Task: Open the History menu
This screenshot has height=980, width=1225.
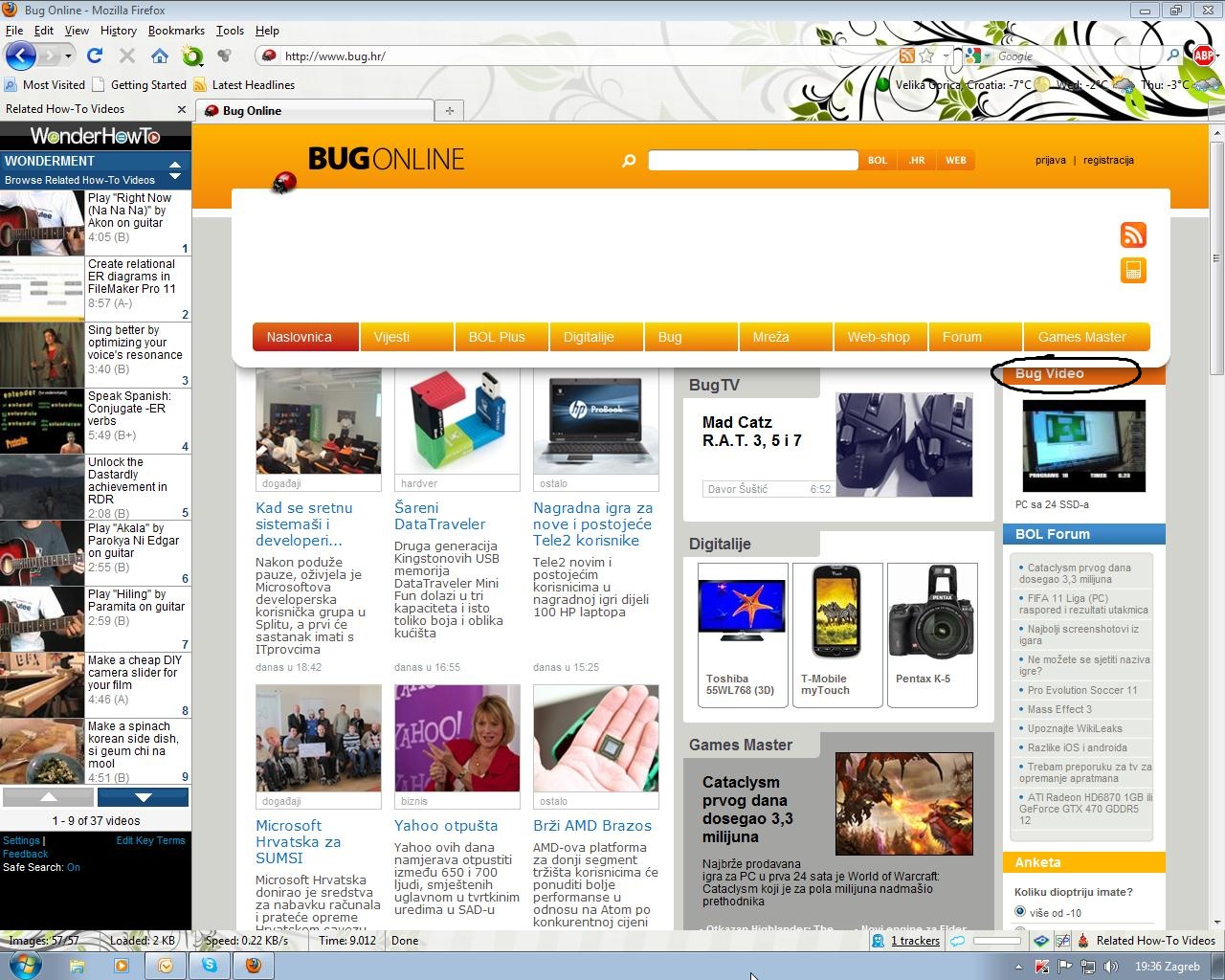Action: (119, 31)
